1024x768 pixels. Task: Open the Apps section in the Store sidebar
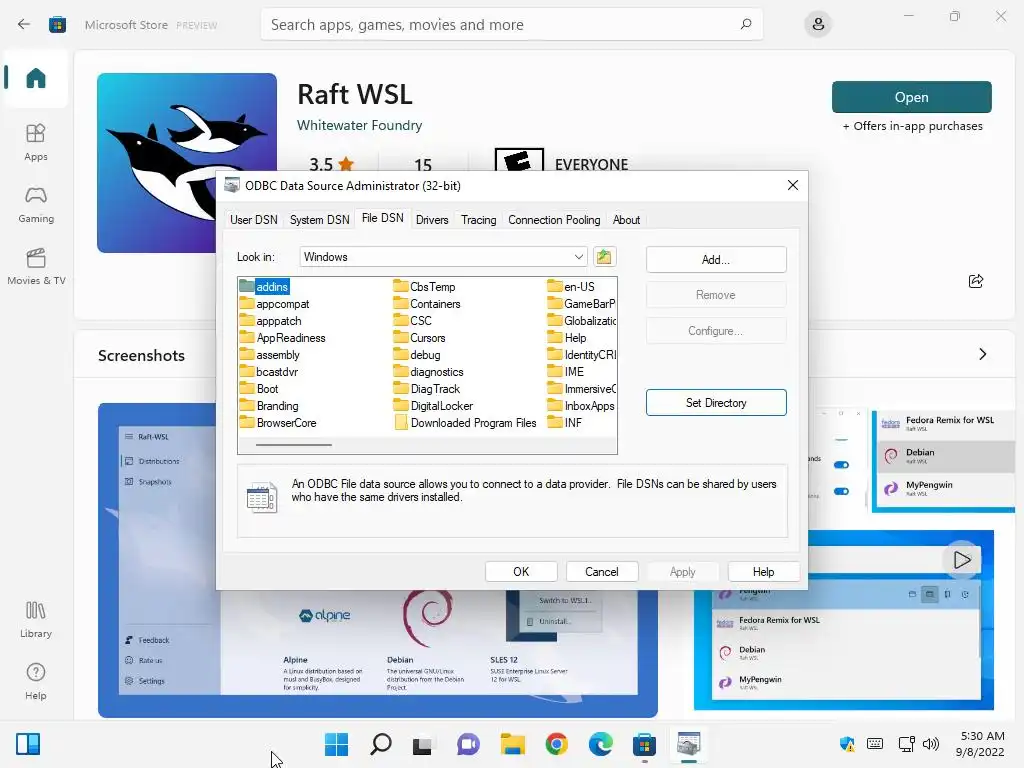[36, 142]
